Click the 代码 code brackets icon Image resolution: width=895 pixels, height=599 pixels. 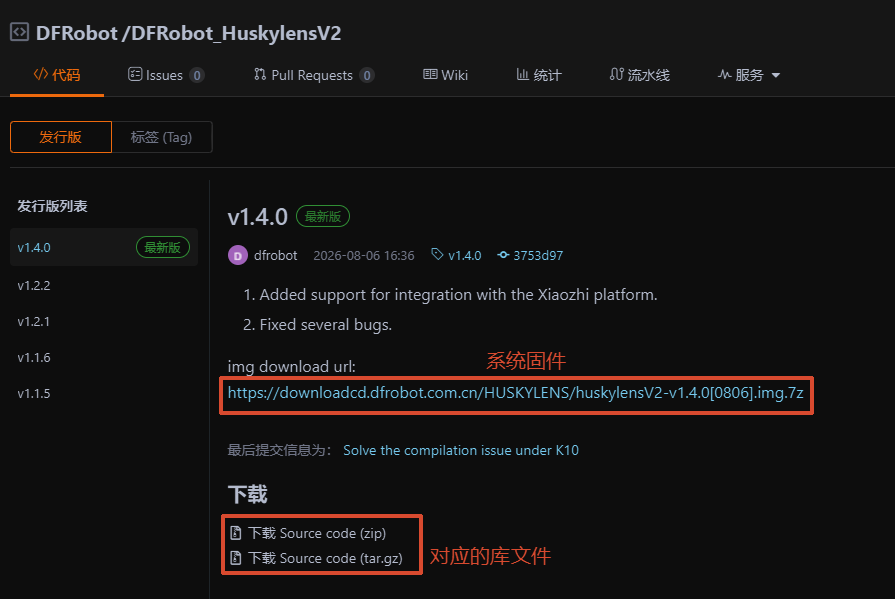click(x=41, y=74)
